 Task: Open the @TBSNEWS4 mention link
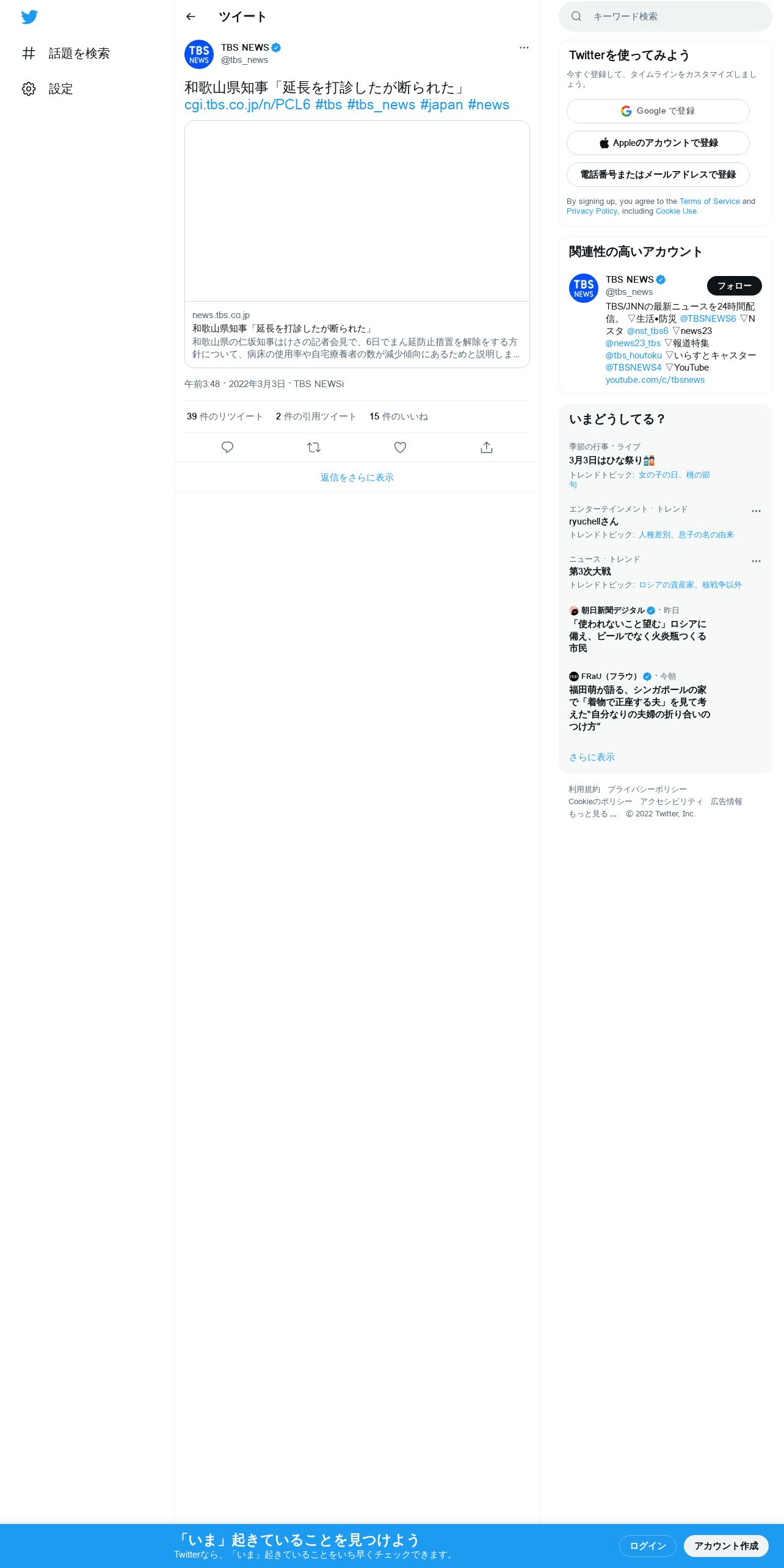pyautogui.click(x=634, y=368)
